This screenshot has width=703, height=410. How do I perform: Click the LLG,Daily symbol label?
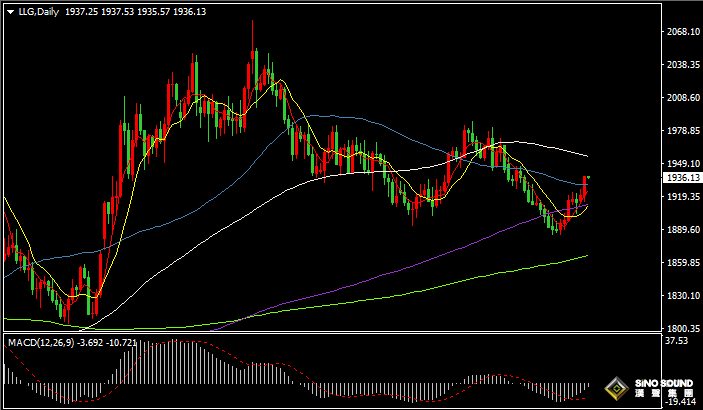pyautogui.click(x=37, y=10)
